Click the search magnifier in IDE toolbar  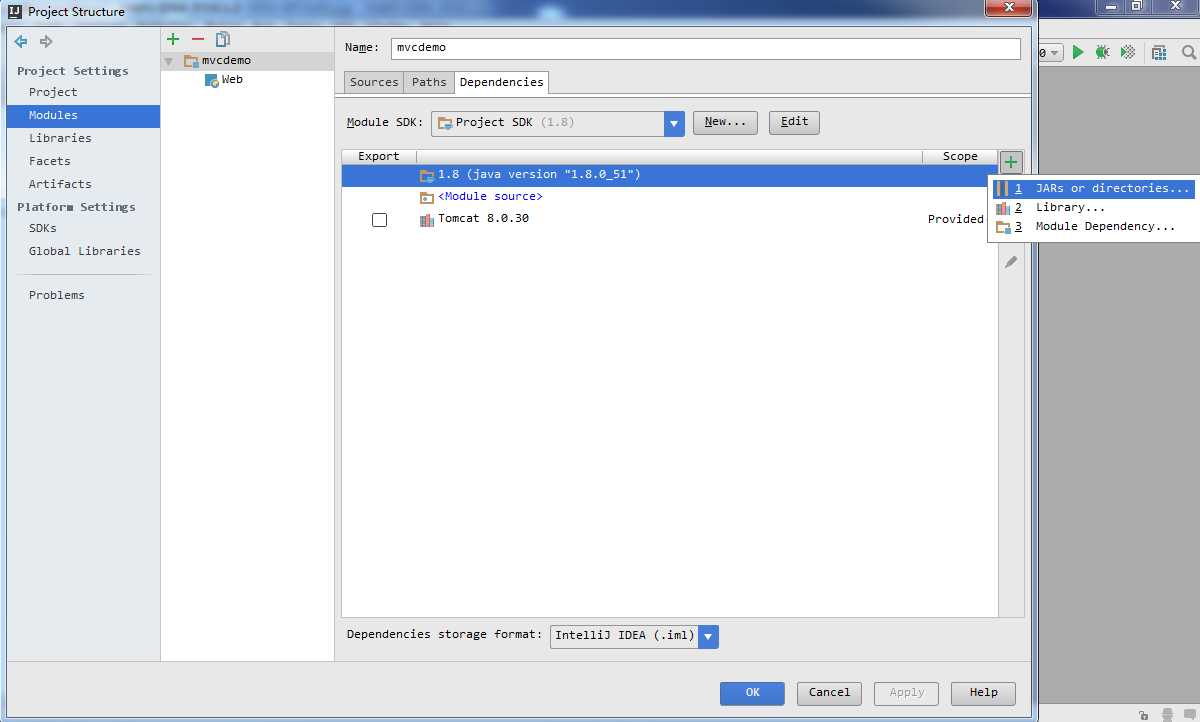(1189, 52)
